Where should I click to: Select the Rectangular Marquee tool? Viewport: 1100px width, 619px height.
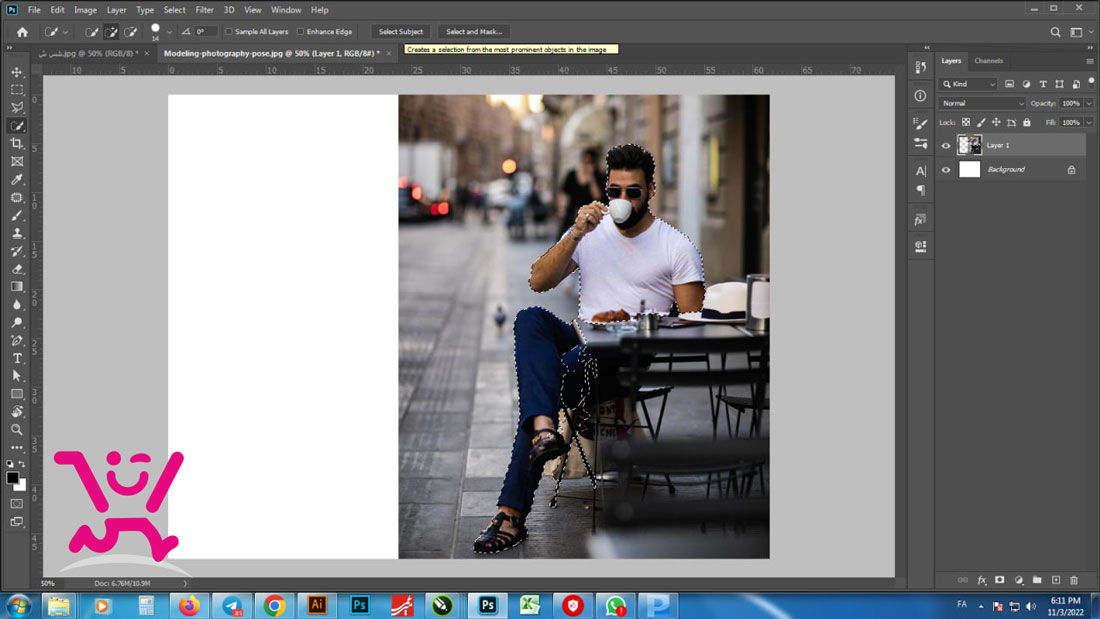pyautogui.click(x=17, y=90)
